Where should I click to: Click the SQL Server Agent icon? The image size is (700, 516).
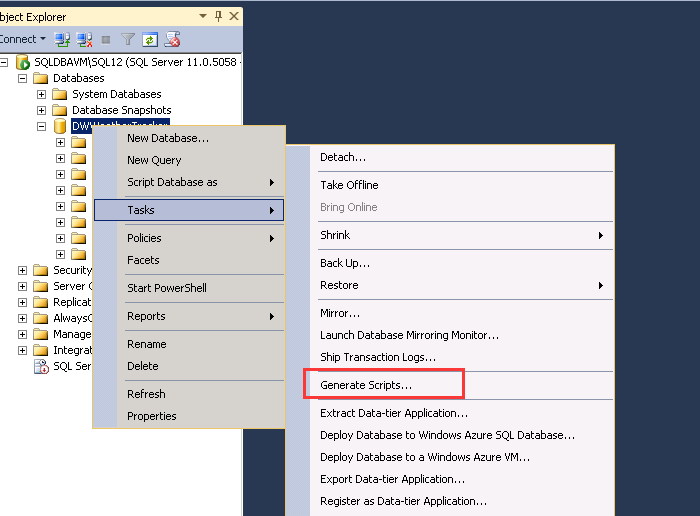(x=42, y=367)
